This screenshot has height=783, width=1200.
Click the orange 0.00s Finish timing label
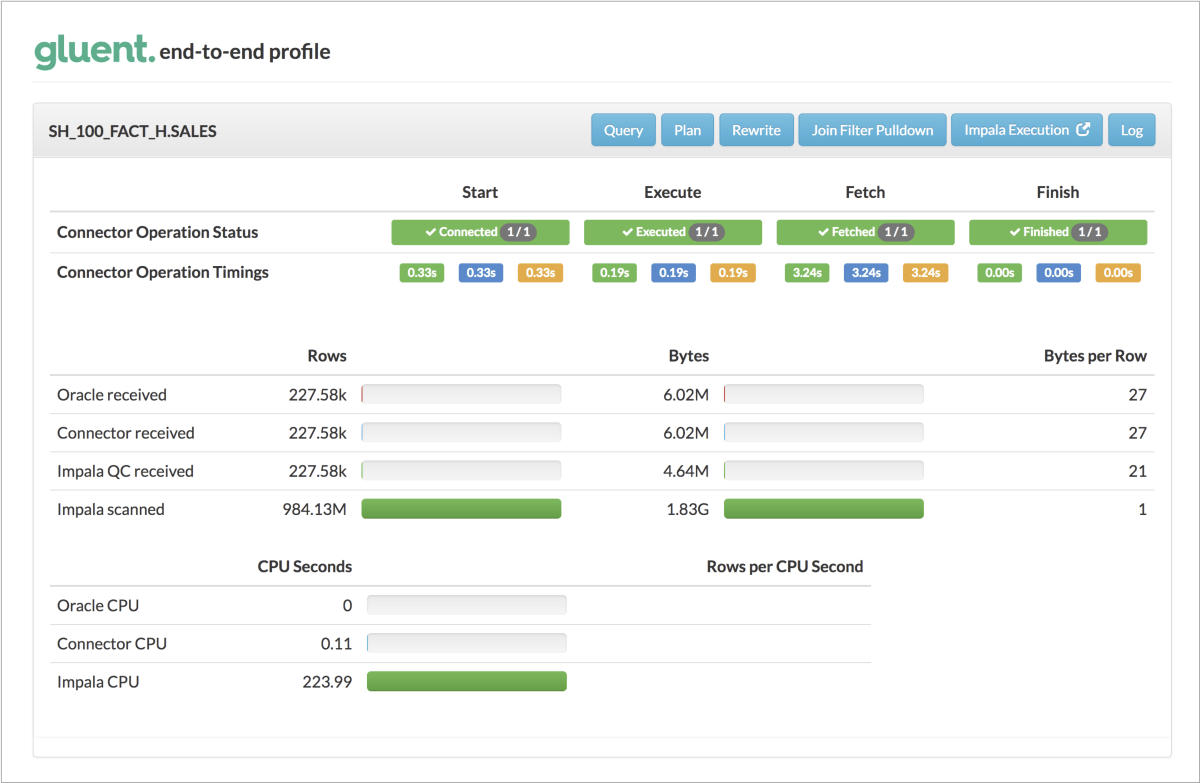coord(1118,273)
